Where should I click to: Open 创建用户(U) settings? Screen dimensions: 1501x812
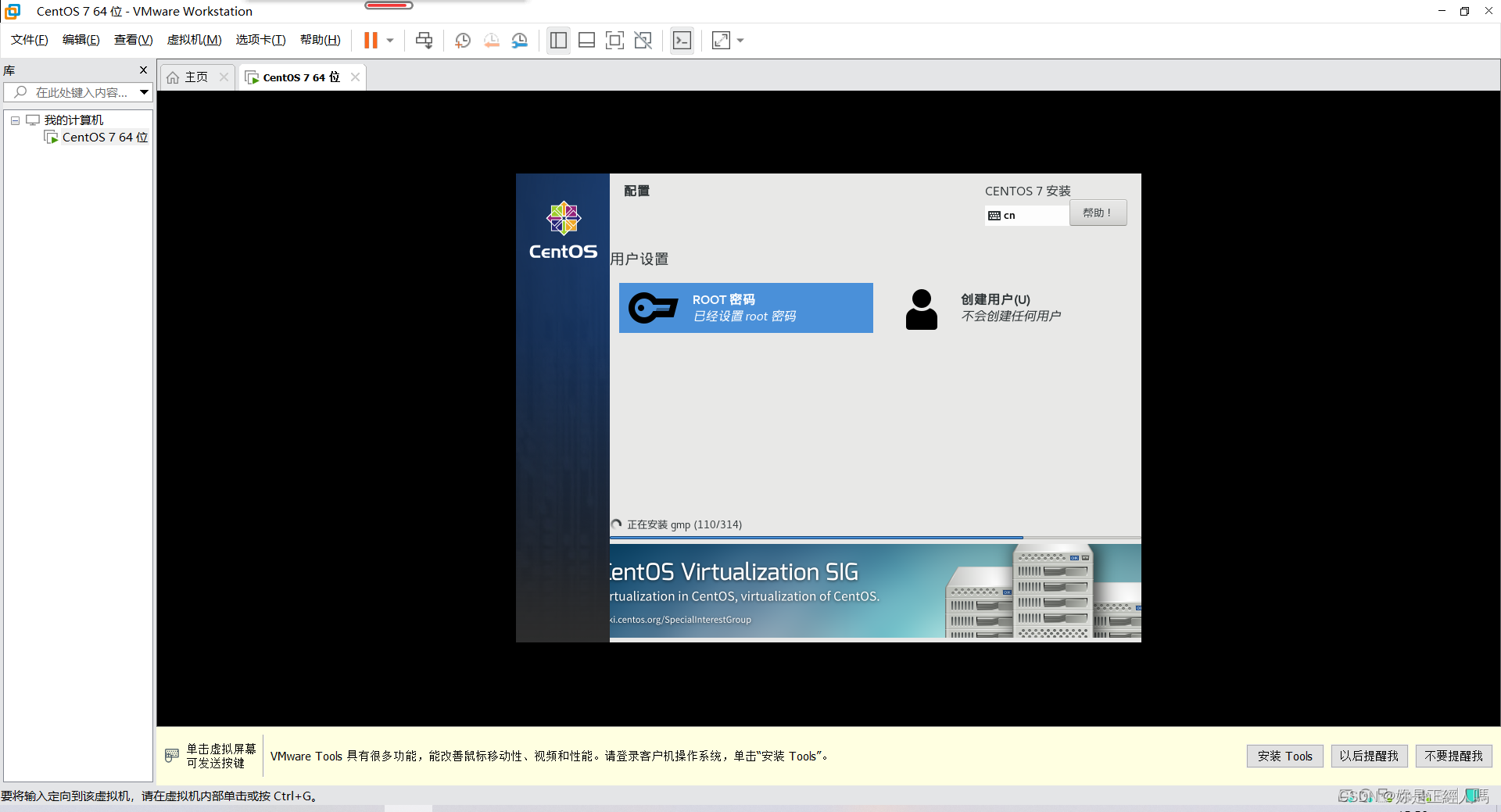pyautogui.click(x=1010, y=308)
